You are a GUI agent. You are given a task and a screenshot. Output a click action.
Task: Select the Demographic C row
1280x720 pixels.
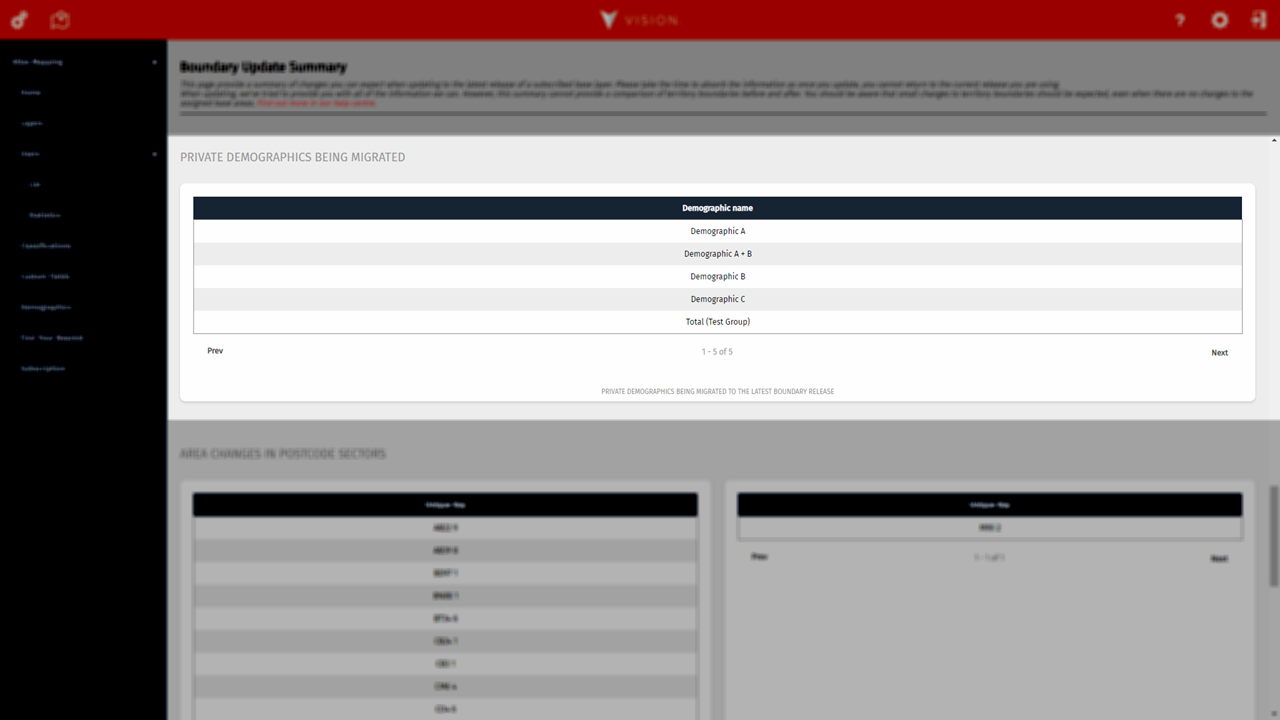[x=717, y=299]
